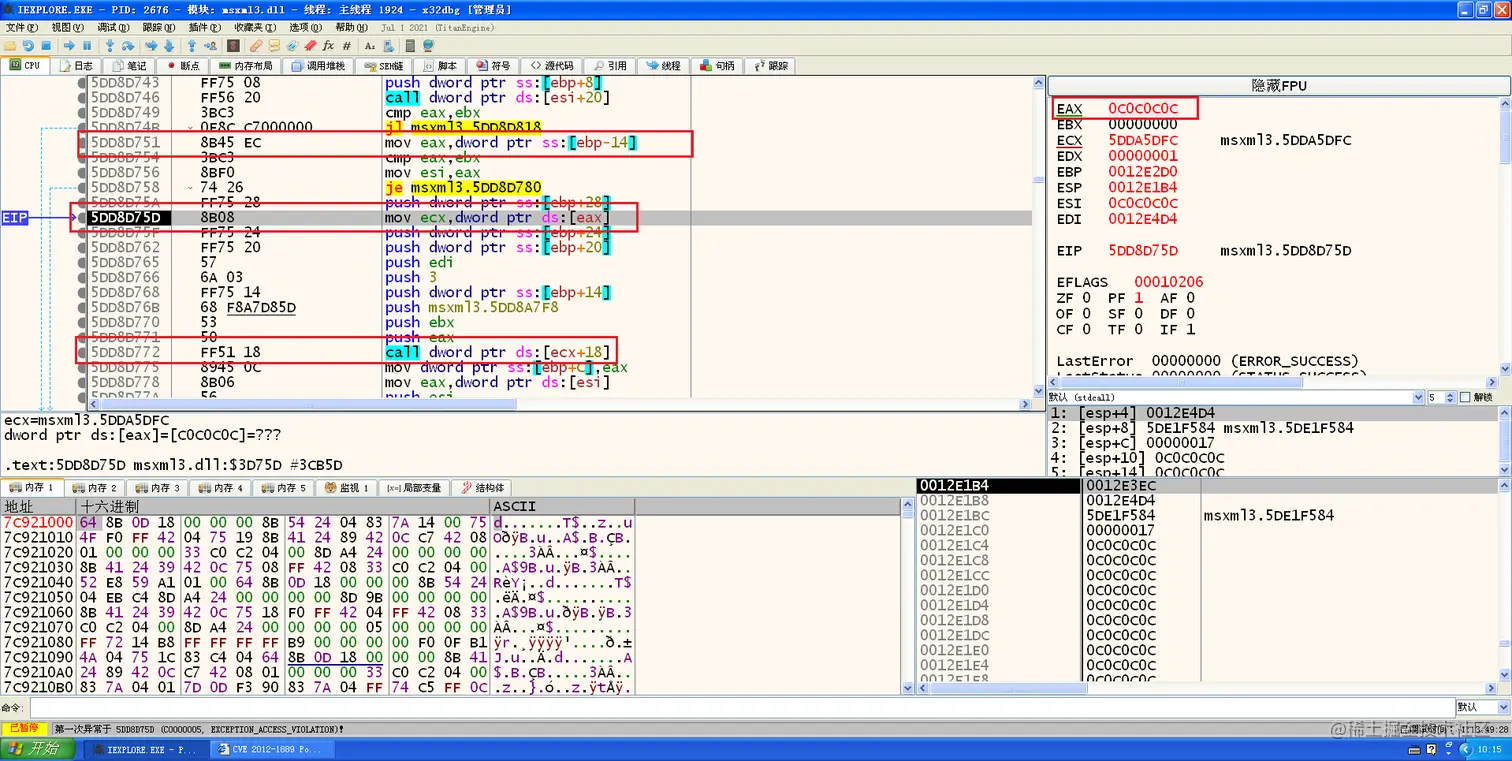Select the call dword ptr ds:[ecx+18] instruction
Viewport: 1512px width, 761px height.
(496, 352)
